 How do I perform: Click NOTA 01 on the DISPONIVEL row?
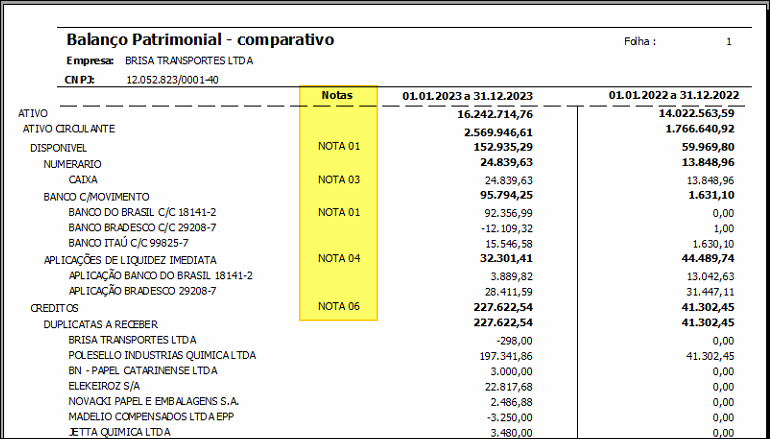click(x=339, y=146)
